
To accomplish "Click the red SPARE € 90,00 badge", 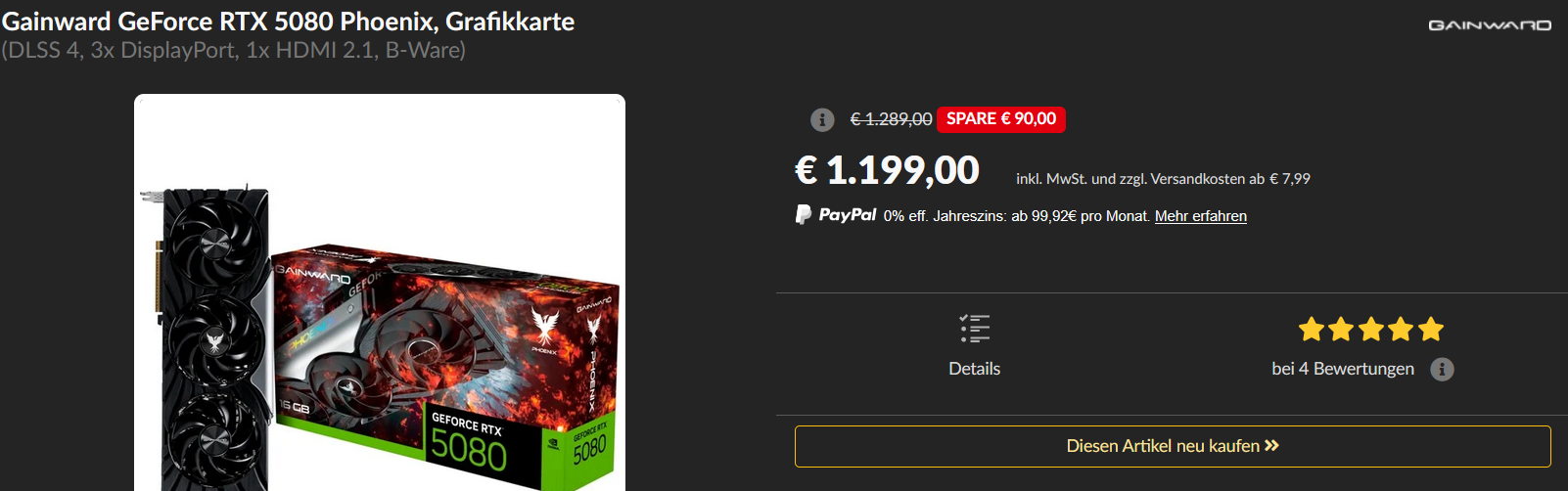I will point(1001,119).
